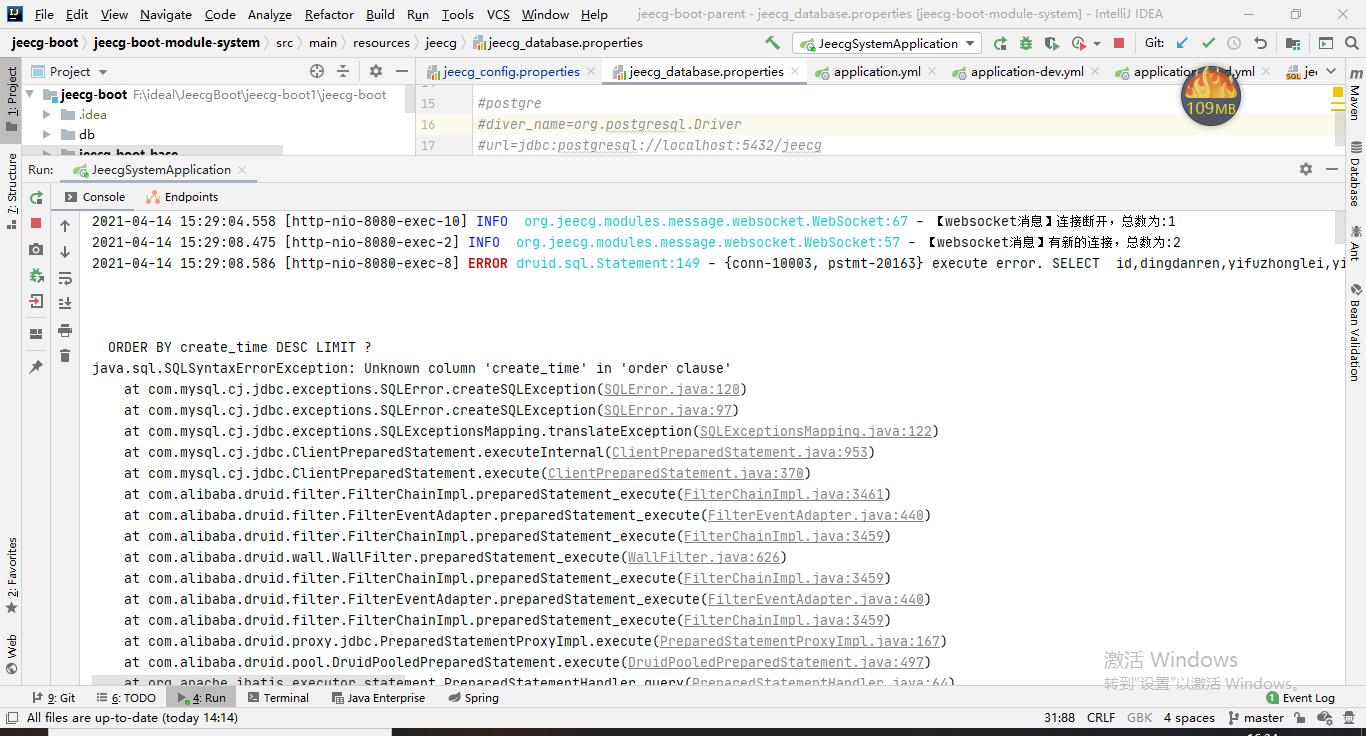The width and height of the screenshot is (1366, 736).
Task: Open the Spring tool window
Action: [x=472, y=698]
